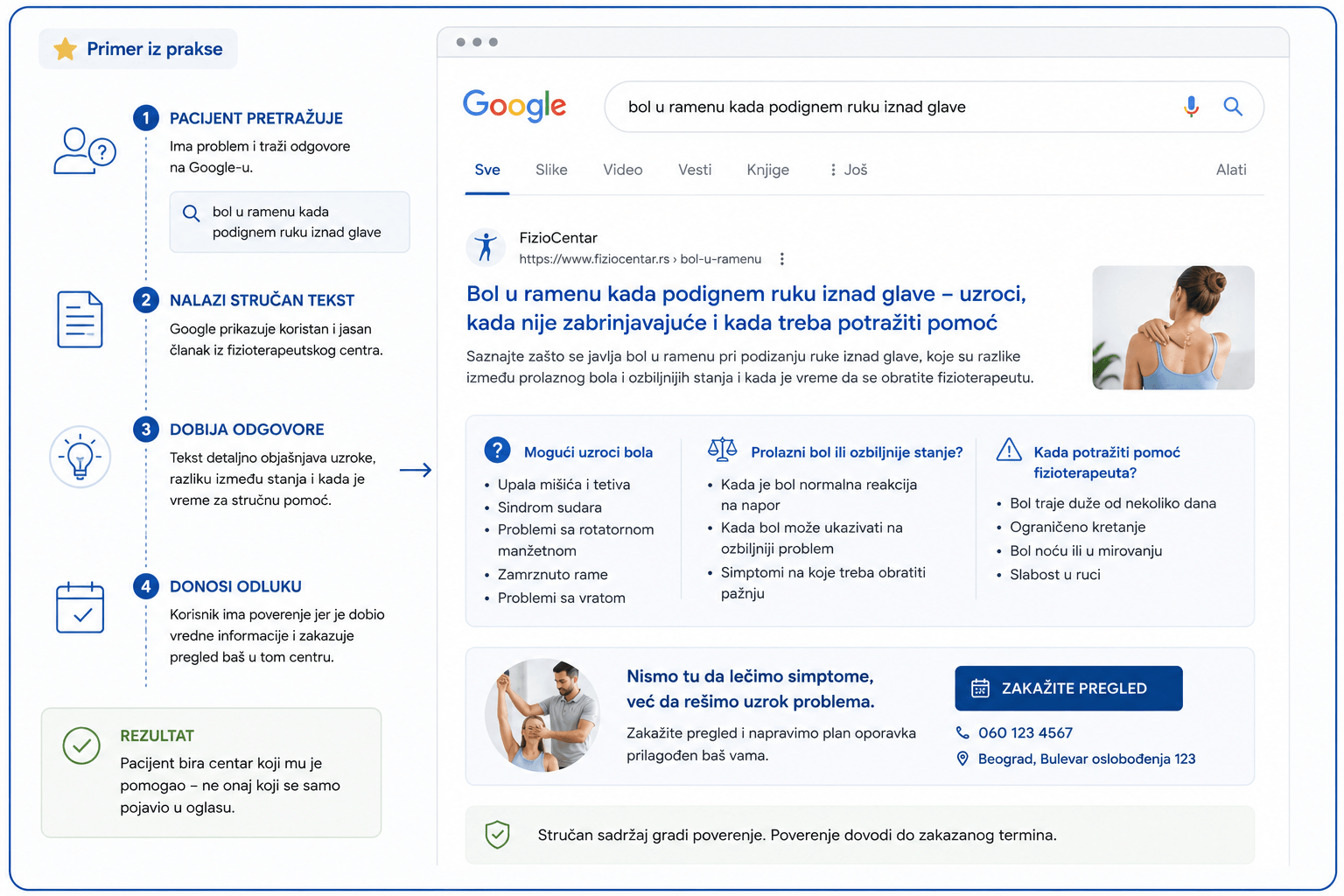
Task: Open the Knjige tab
Action: (x=768, y=170)
